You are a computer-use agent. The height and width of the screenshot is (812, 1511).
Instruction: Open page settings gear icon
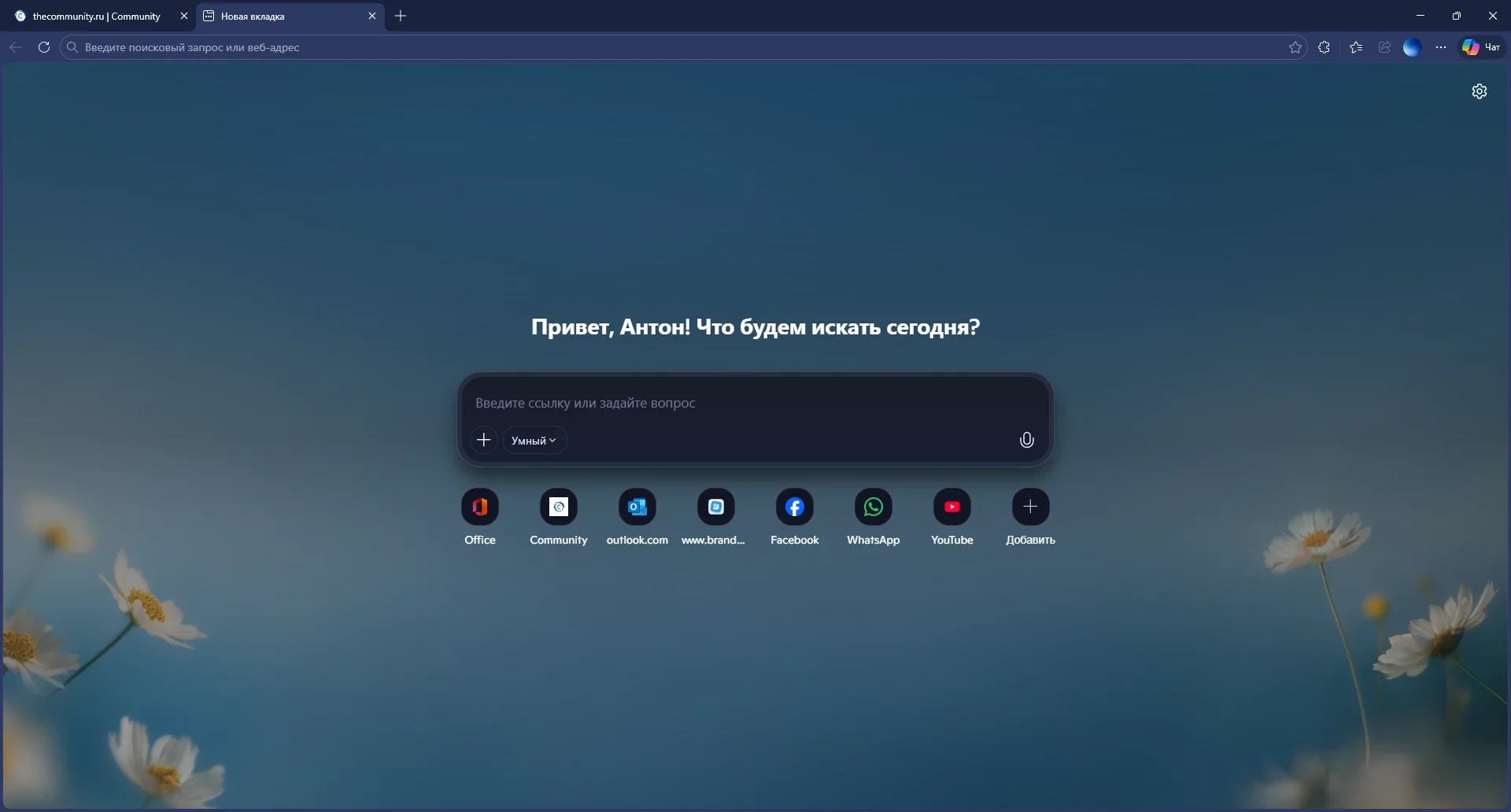coord(1480,91)
